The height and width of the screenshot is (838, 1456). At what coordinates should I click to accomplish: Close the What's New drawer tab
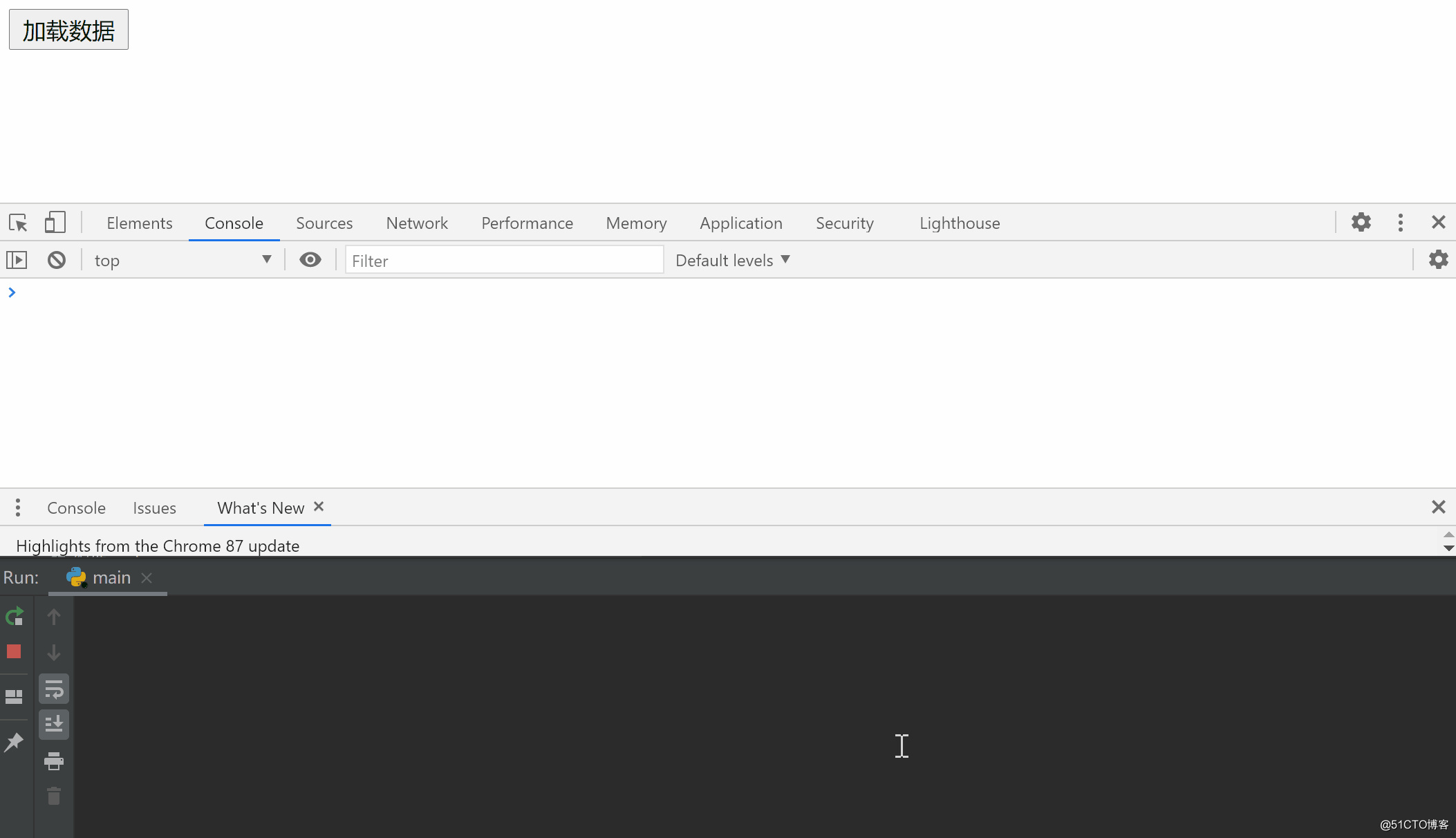coord(319,507)
